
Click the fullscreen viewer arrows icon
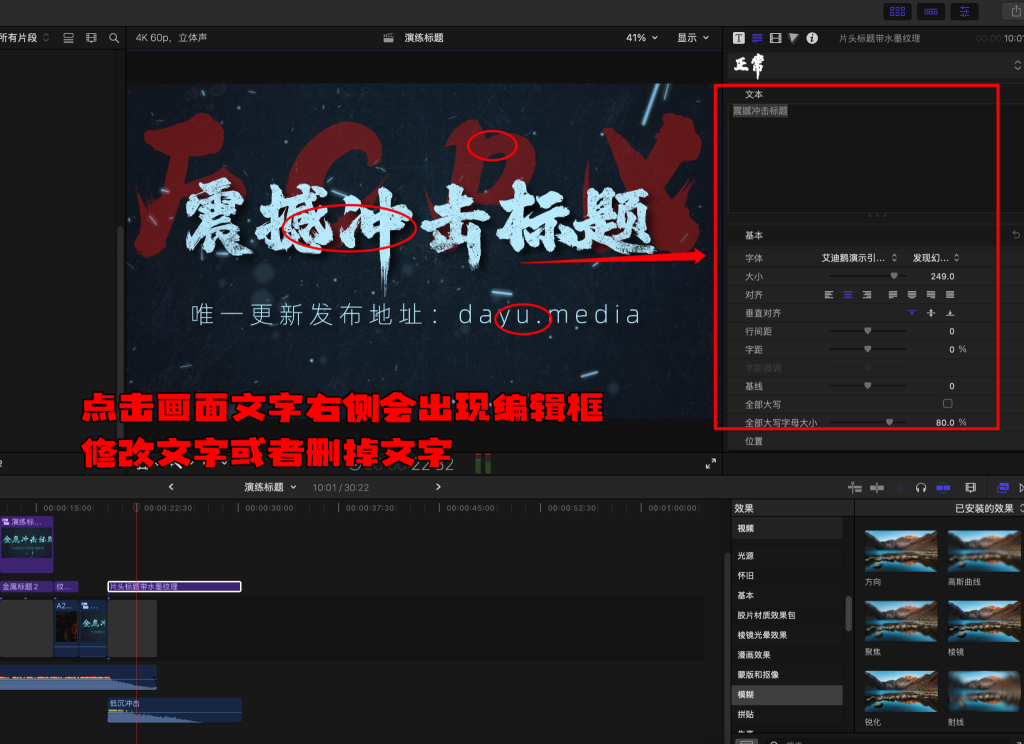coord(710,464)
